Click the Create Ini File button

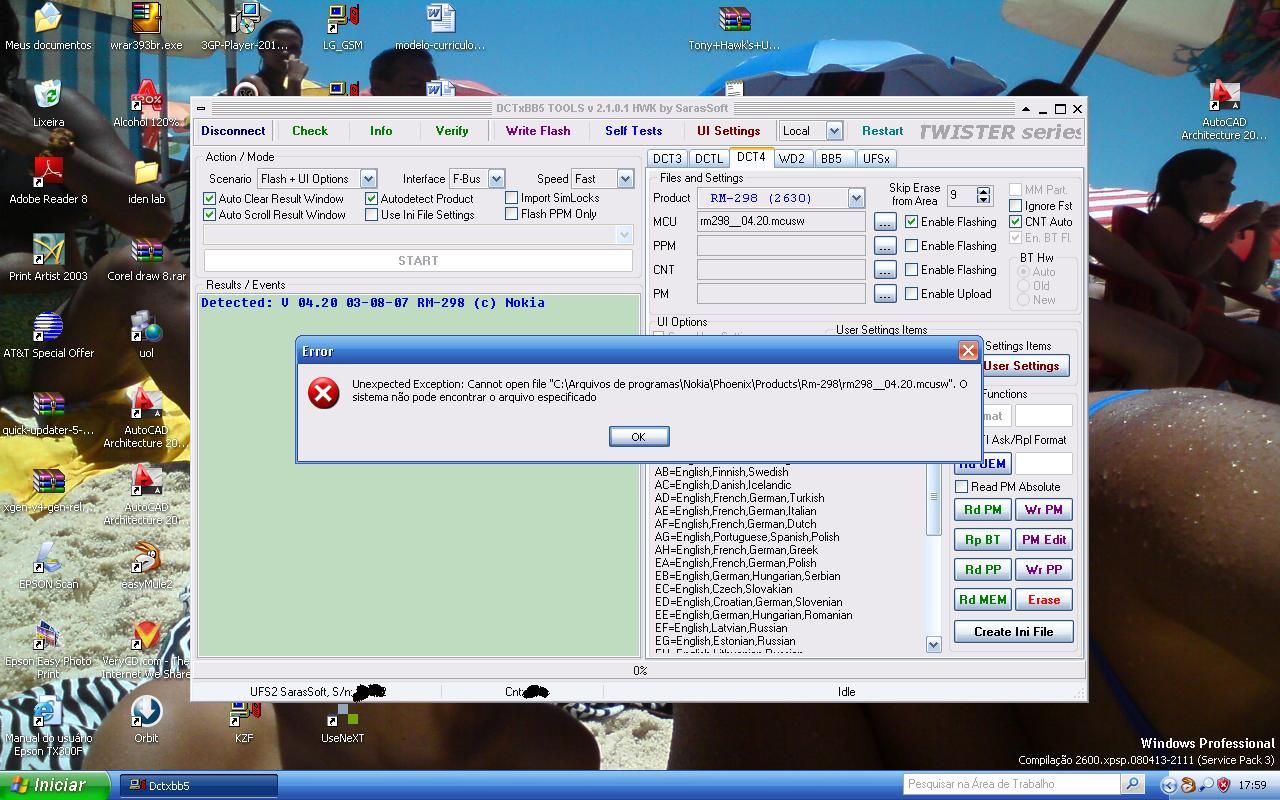coord(1014,632)
